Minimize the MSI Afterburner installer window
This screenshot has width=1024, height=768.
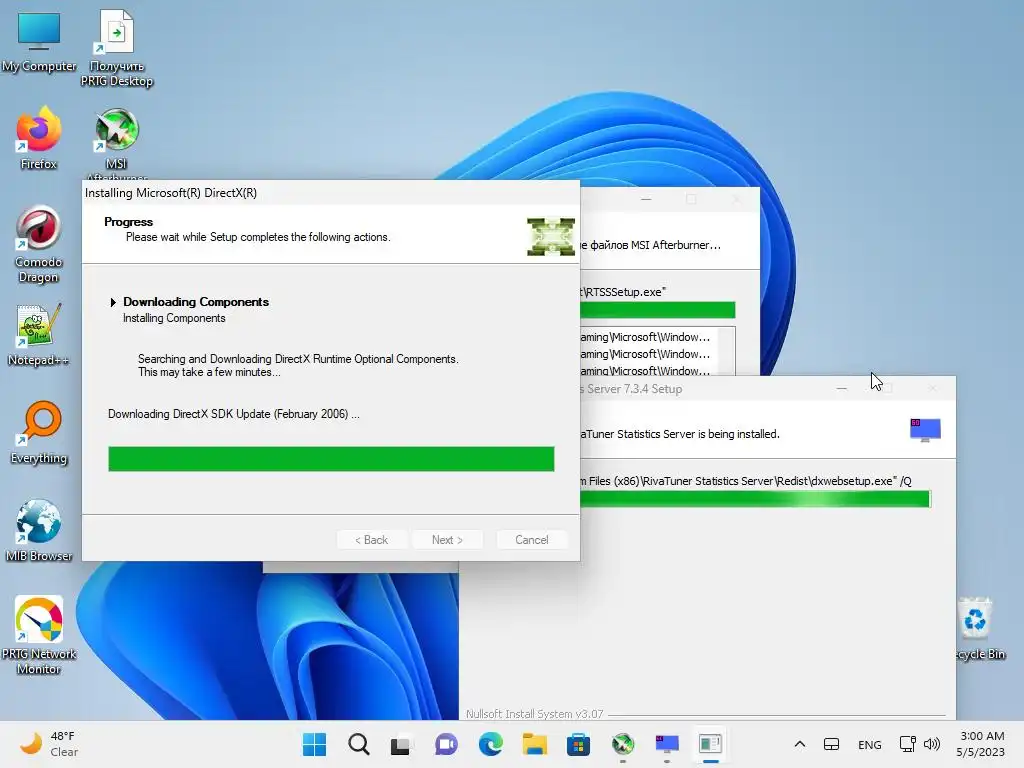[x=646, y=199]
